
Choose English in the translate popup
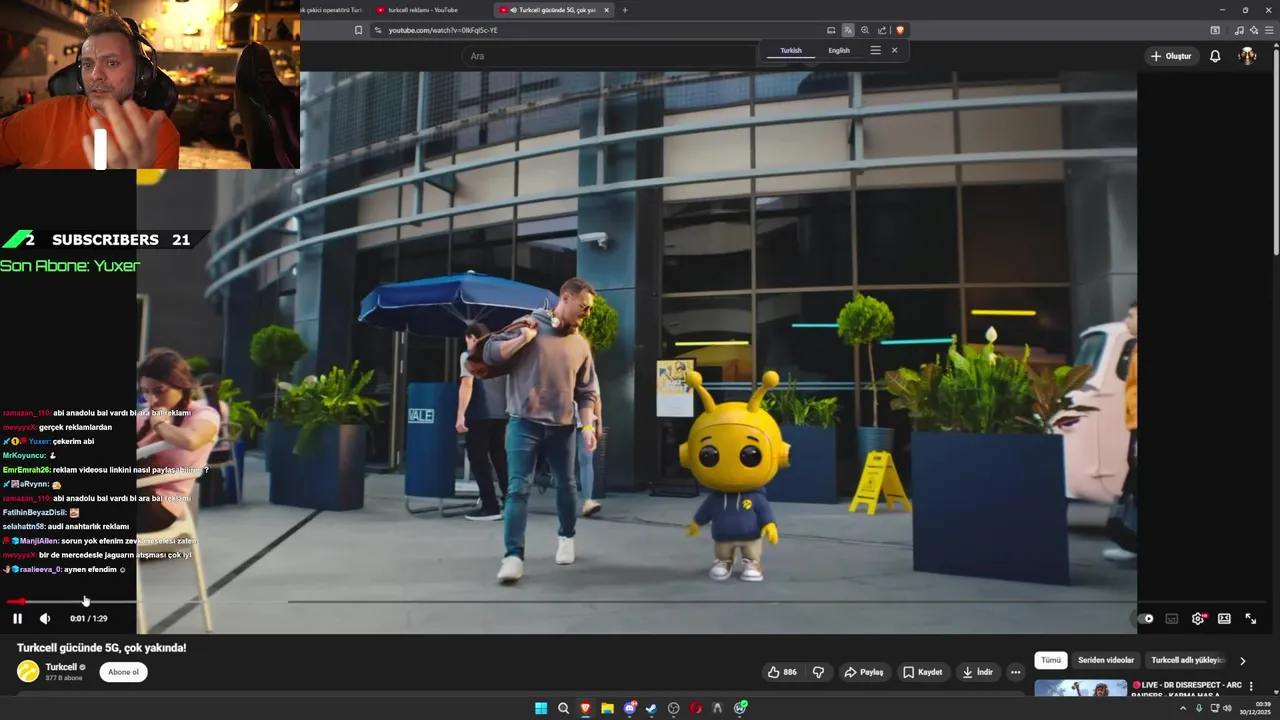coord(839,50)
